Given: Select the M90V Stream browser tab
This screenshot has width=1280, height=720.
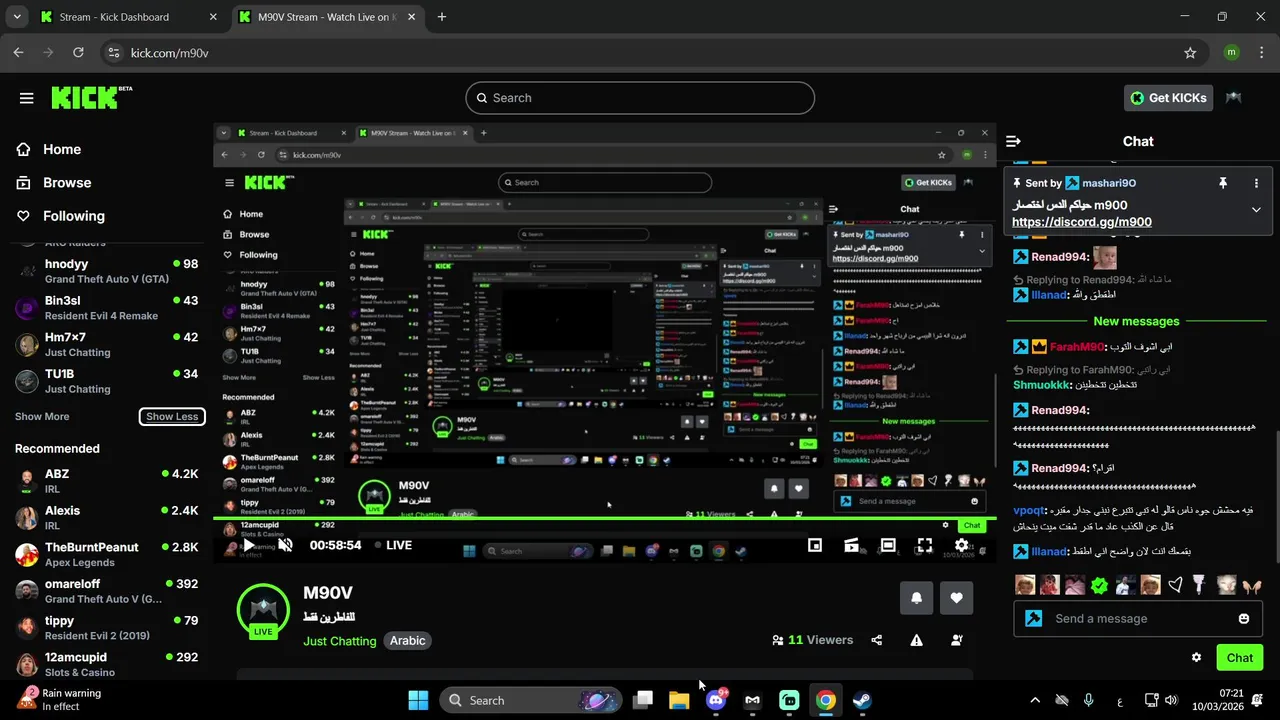Looking at the screenshot, I should (x=326, y=17).
